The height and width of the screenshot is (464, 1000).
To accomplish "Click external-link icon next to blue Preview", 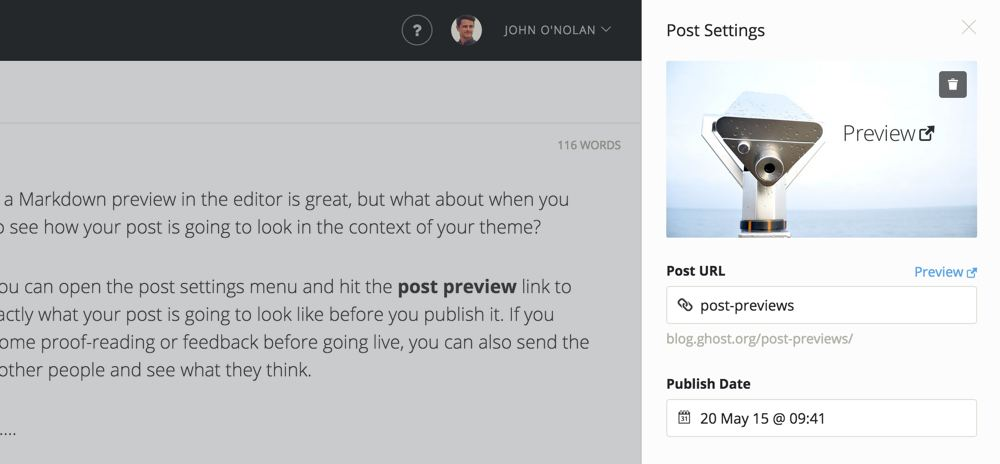I will tap(971, 273).
